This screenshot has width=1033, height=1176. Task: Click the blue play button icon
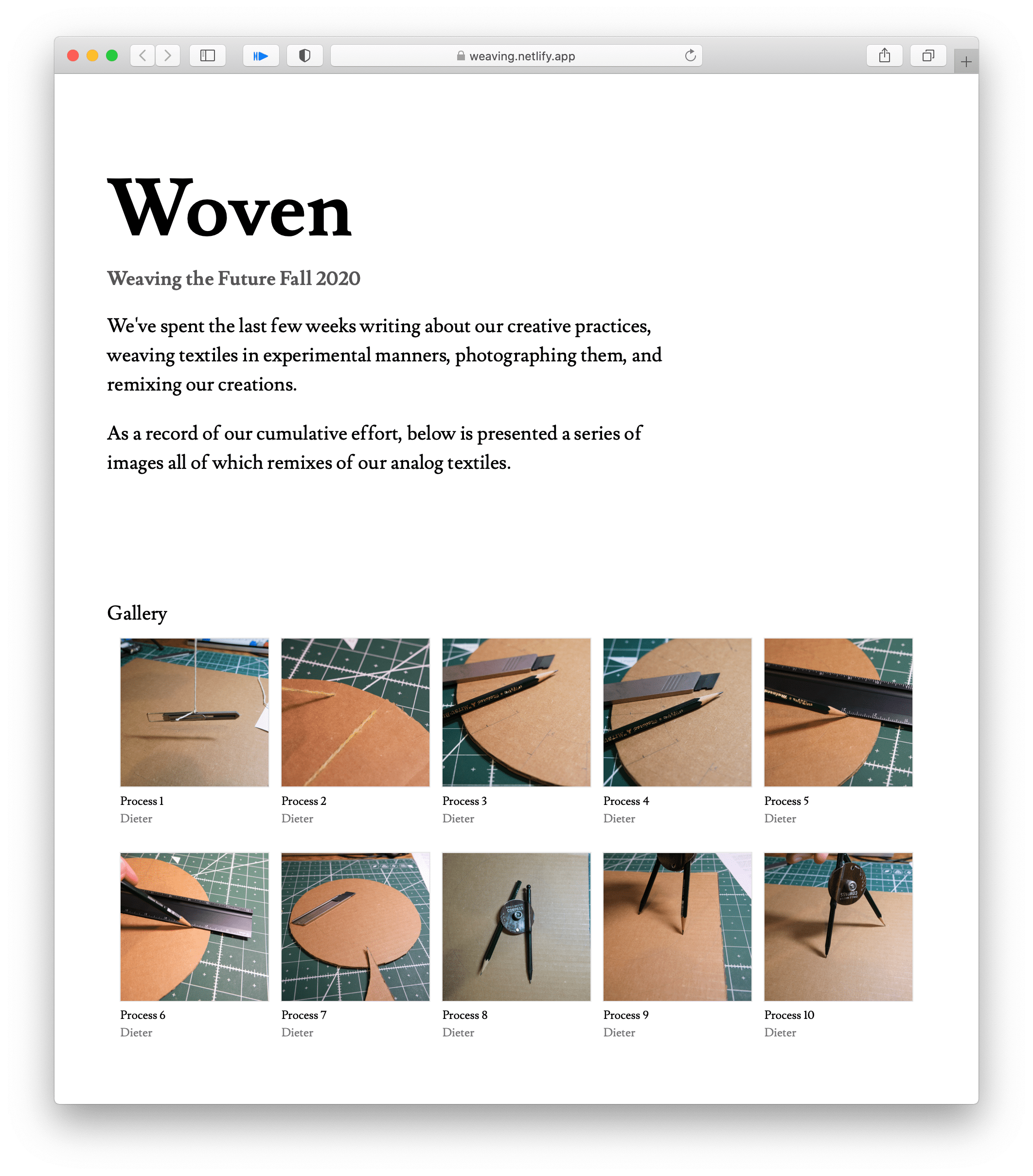tap(262, 56)
